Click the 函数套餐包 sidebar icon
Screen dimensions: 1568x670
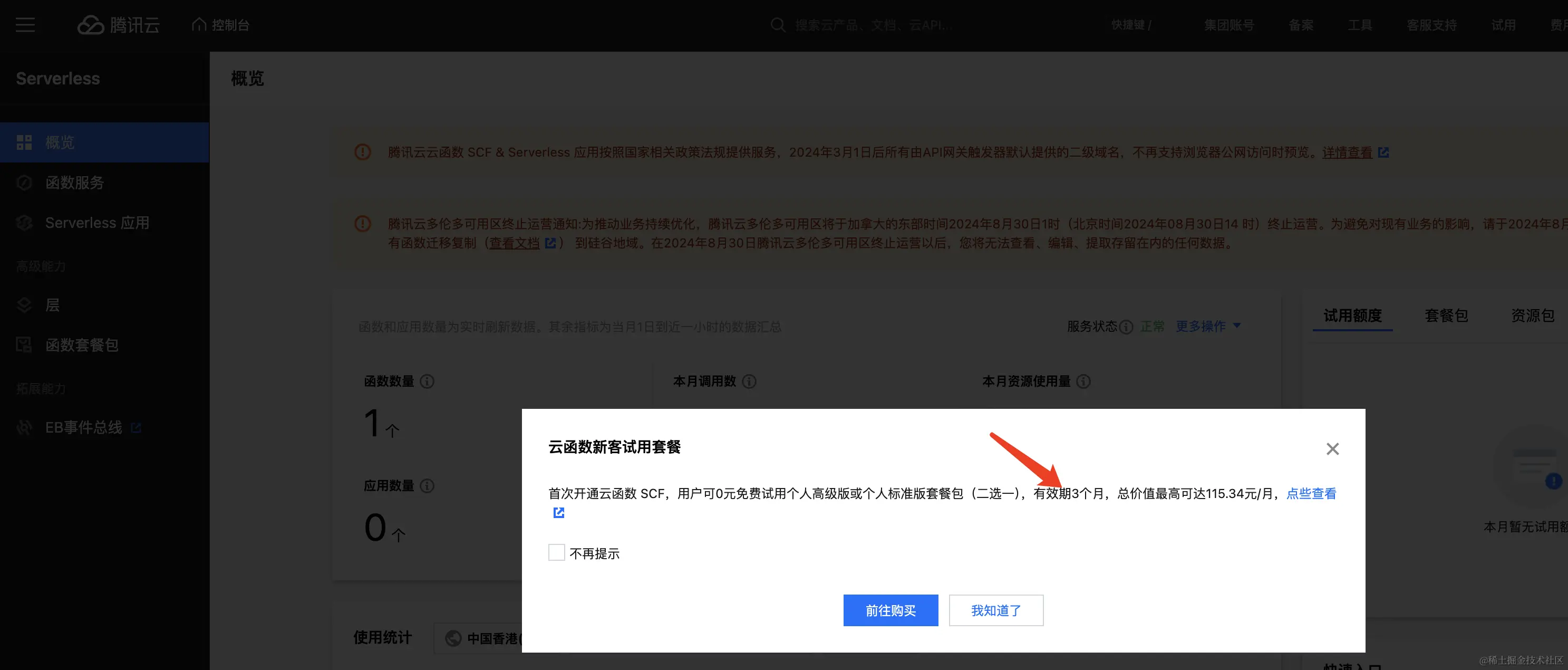[24, 346]
